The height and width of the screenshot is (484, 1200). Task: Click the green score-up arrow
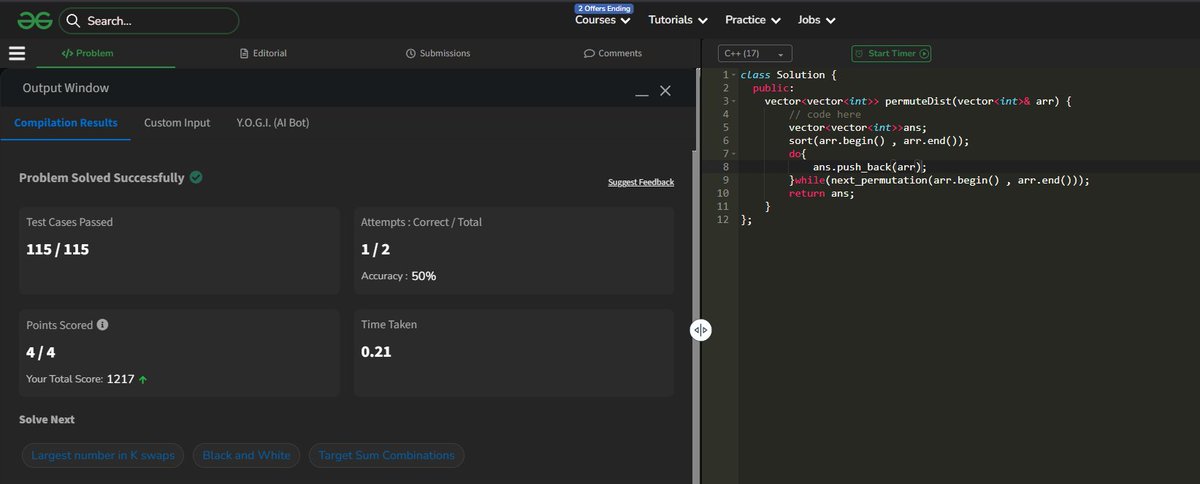click(144, 380)
